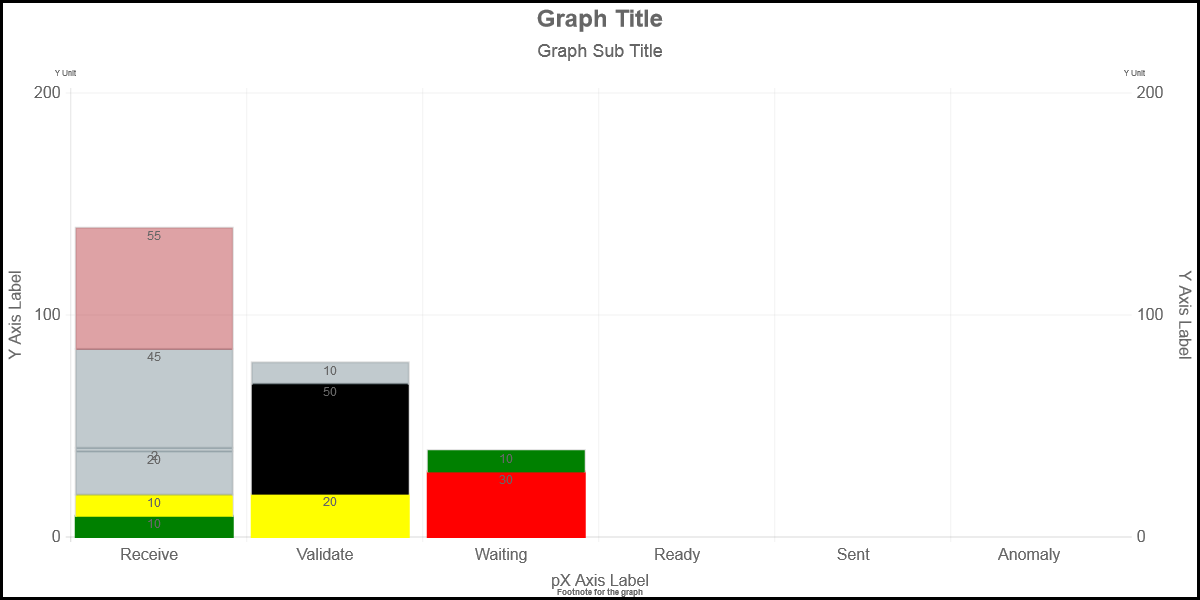Select the red 30 segment in Waiting
The height and width of the screenshot is (600, 1200).
tap(506, 505)
